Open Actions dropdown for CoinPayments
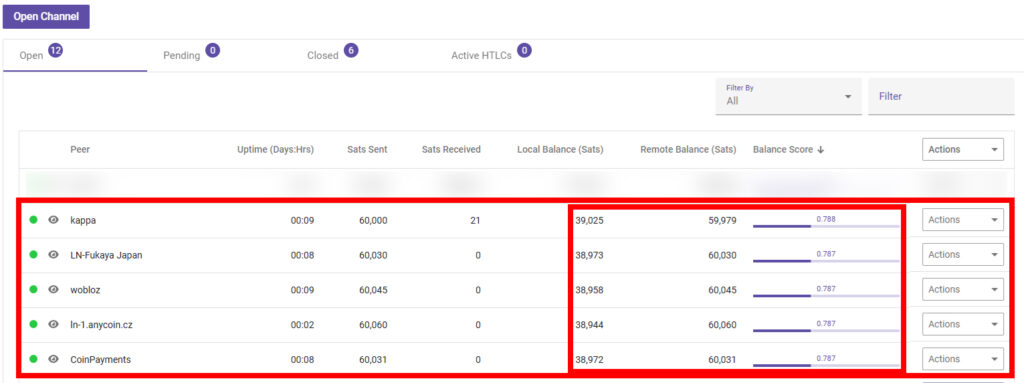The image size is (1024, 383). click(x=963, y=359)
